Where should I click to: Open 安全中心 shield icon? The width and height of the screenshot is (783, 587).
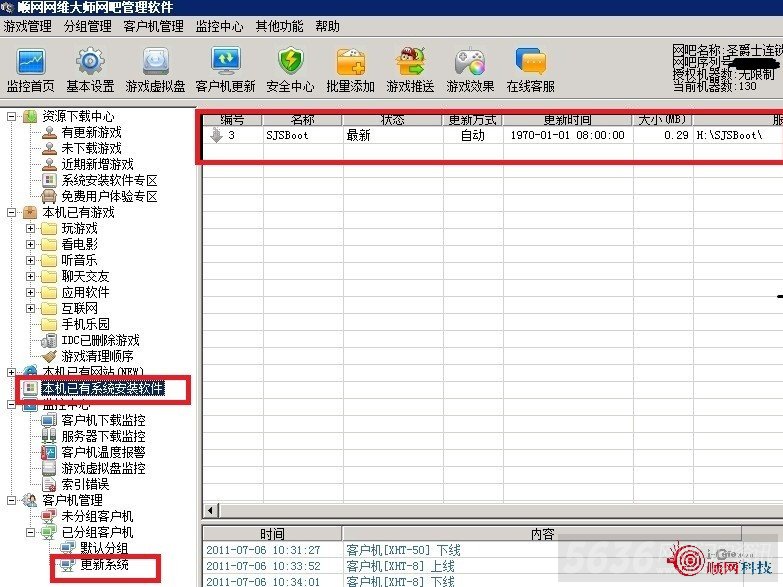[291, 62]
